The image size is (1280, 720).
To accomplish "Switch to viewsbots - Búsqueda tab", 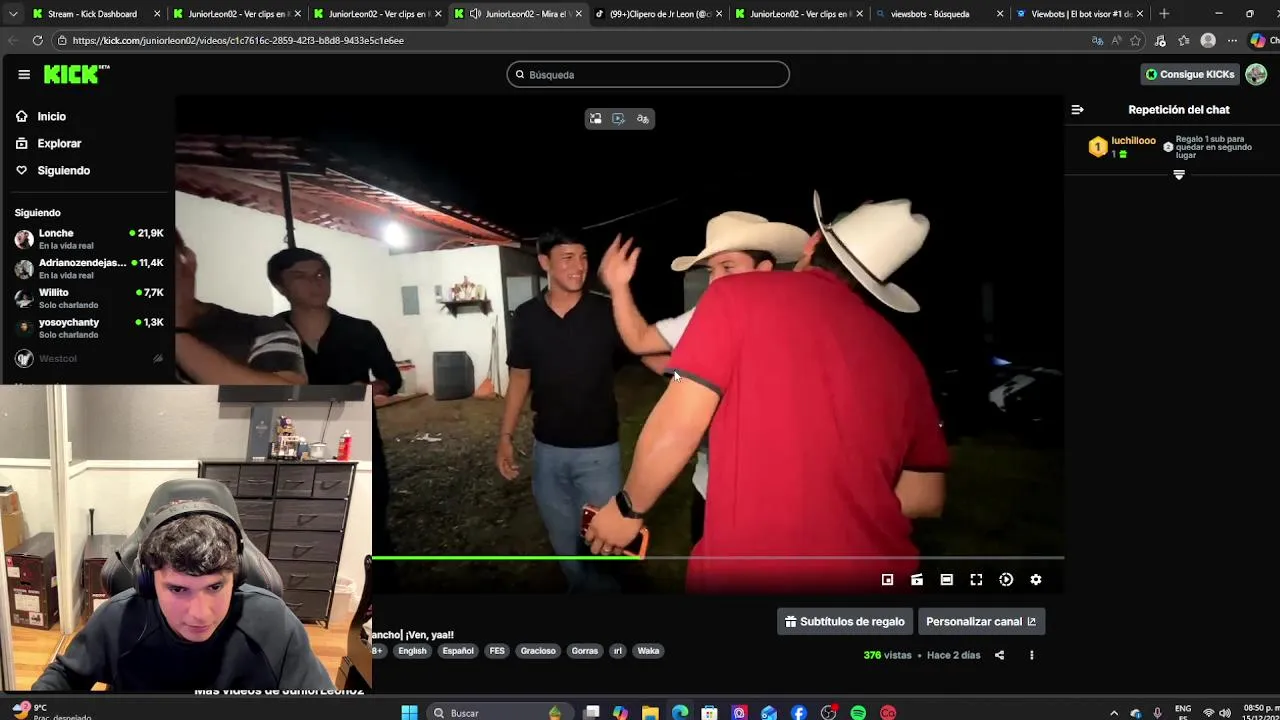I will click(937, 14).
